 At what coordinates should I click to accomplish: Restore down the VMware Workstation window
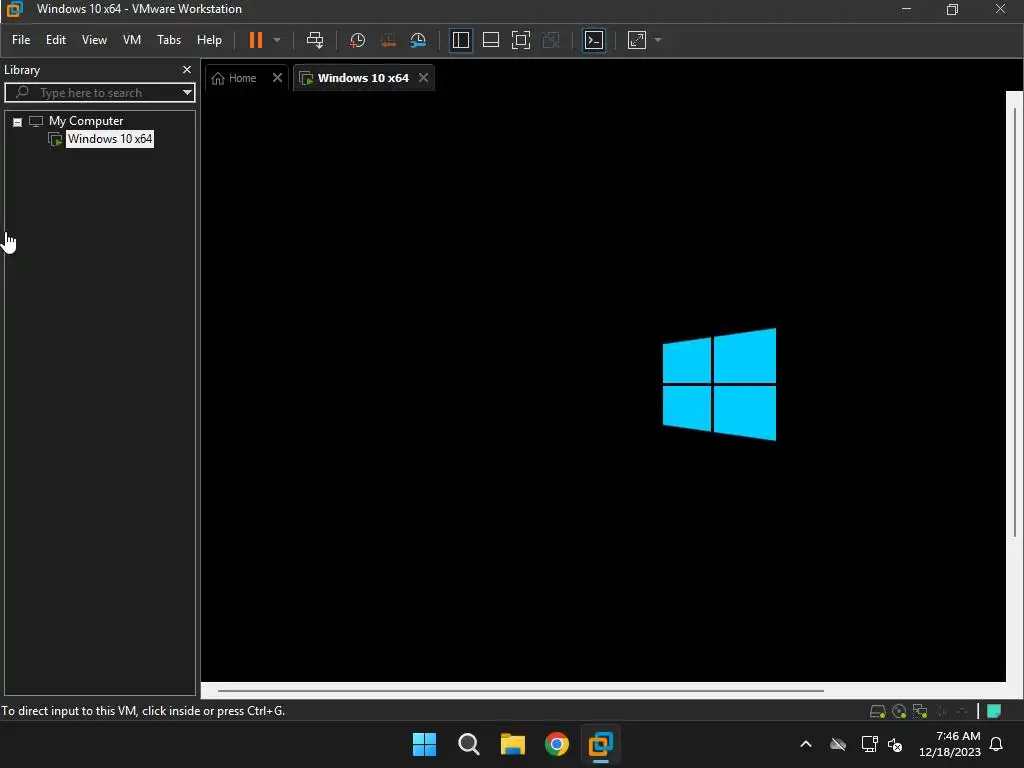point(953,9)
